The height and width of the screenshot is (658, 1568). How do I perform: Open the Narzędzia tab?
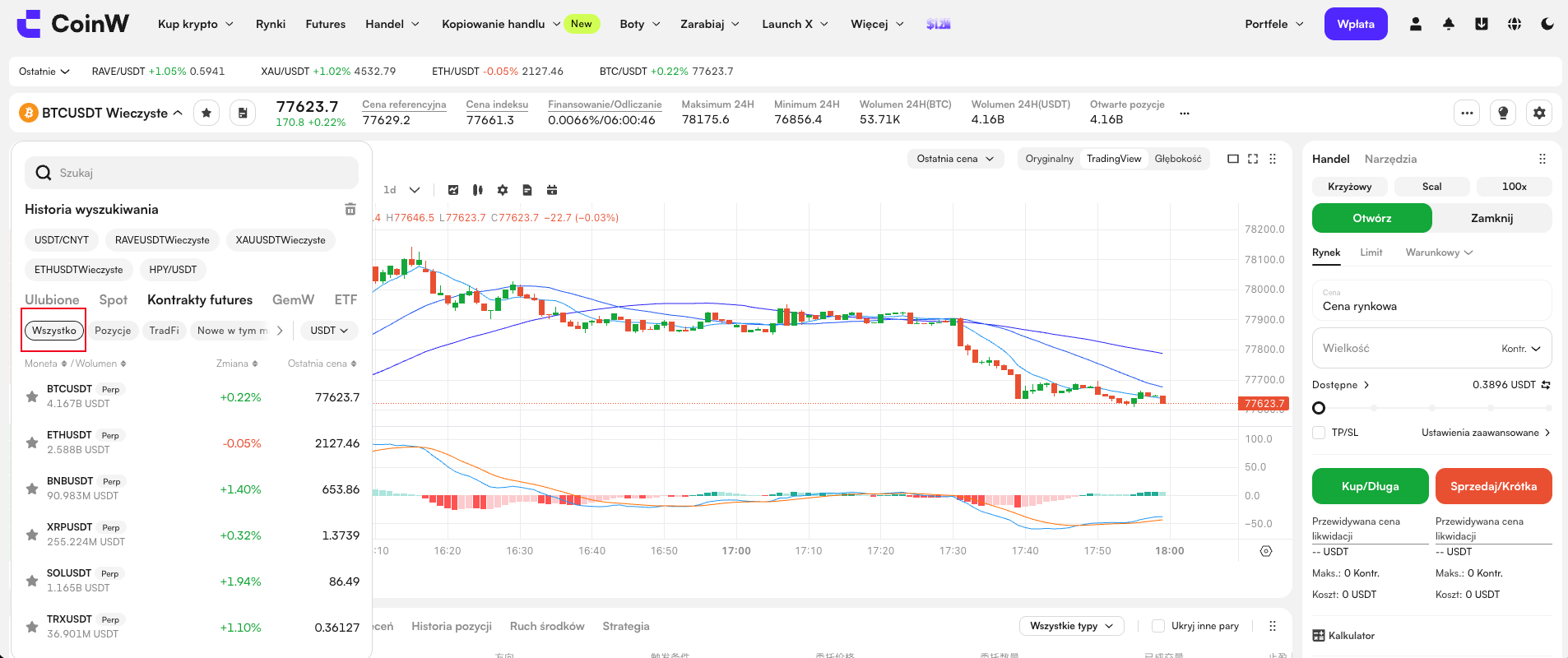pyautogui.click(x=1390, y=159)
